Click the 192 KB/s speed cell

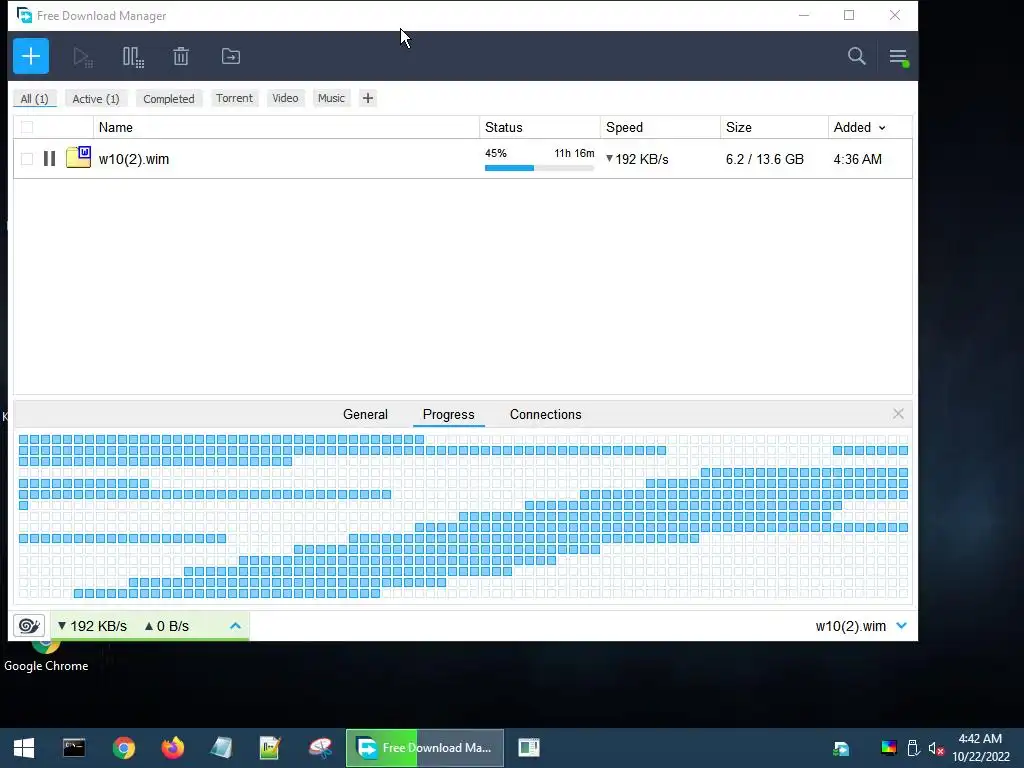[637, 159]
